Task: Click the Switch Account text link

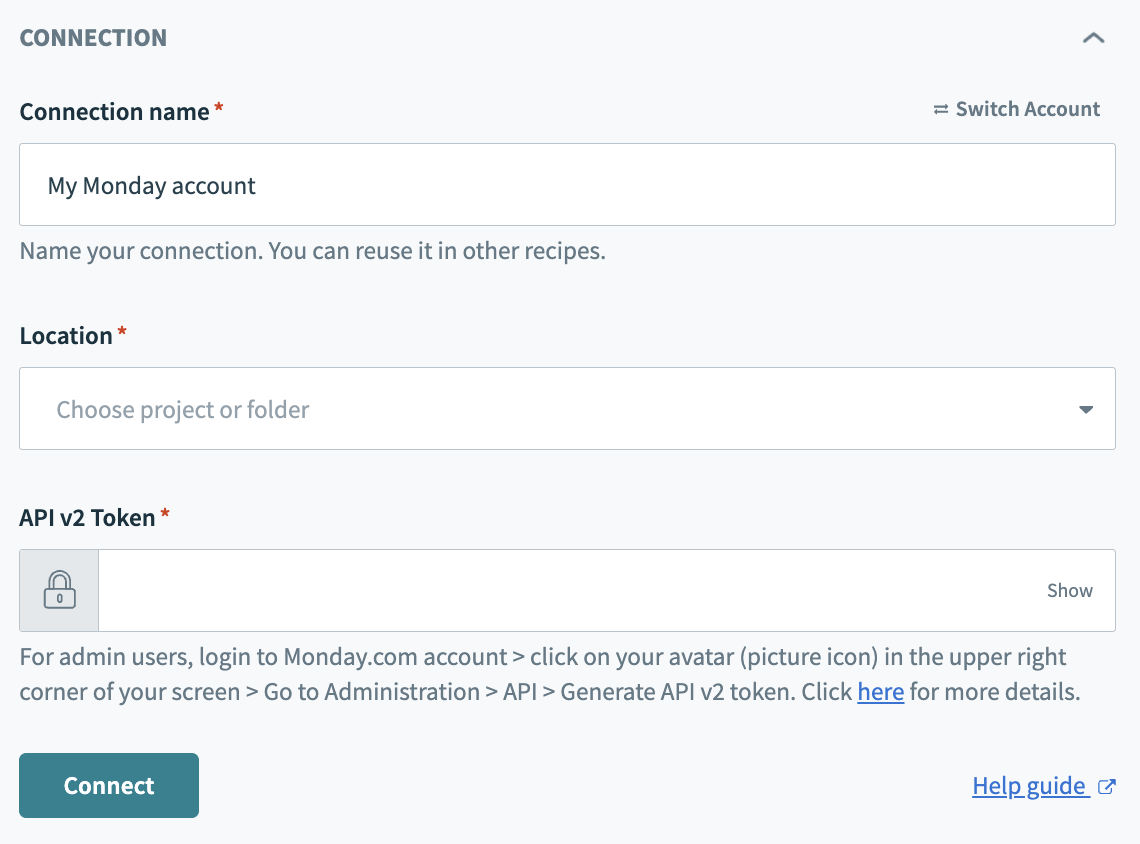Action: tap(1027, 109)
